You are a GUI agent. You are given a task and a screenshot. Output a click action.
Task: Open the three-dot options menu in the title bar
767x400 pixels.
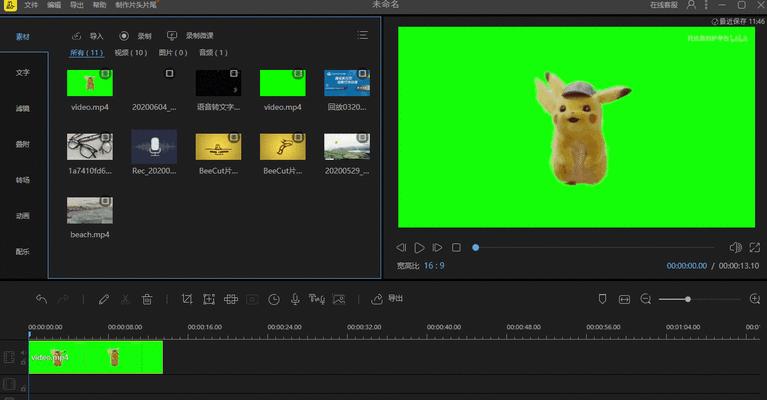click(x=706, y=5)
